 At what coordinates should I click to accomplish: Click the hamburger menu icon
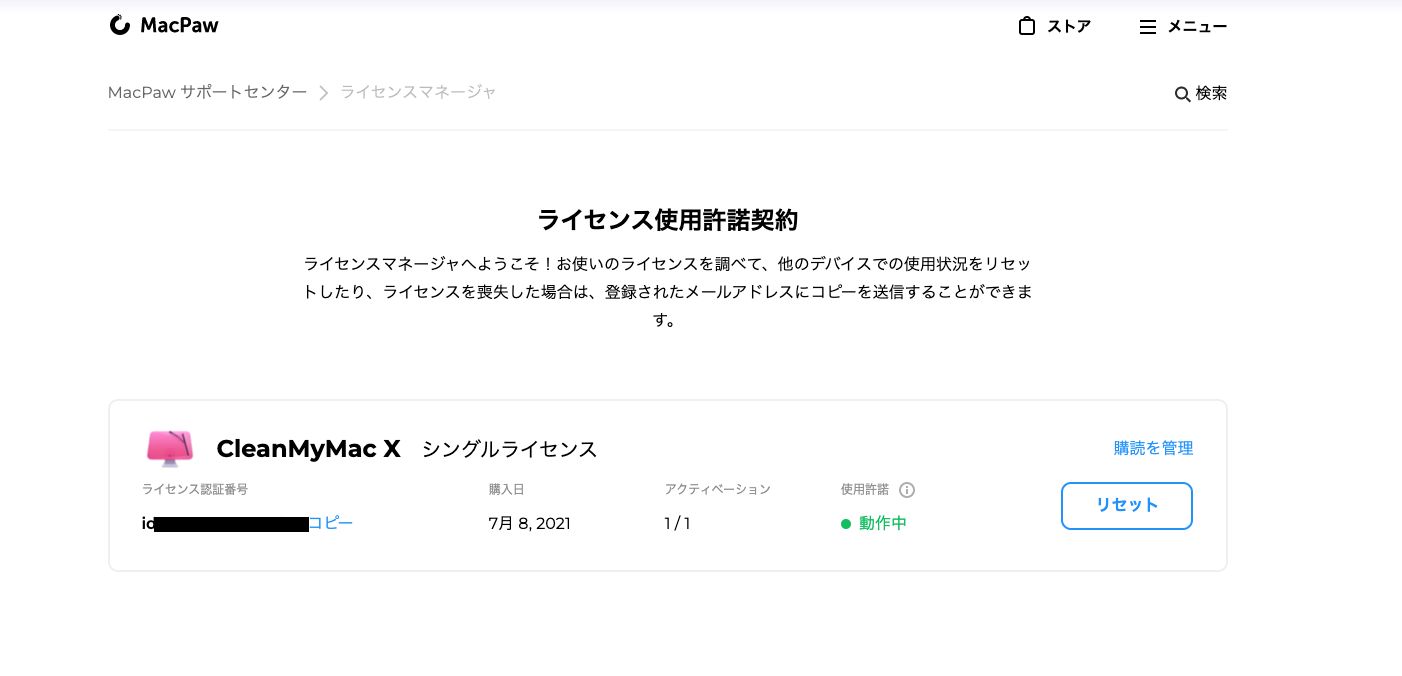point(1147,27)
